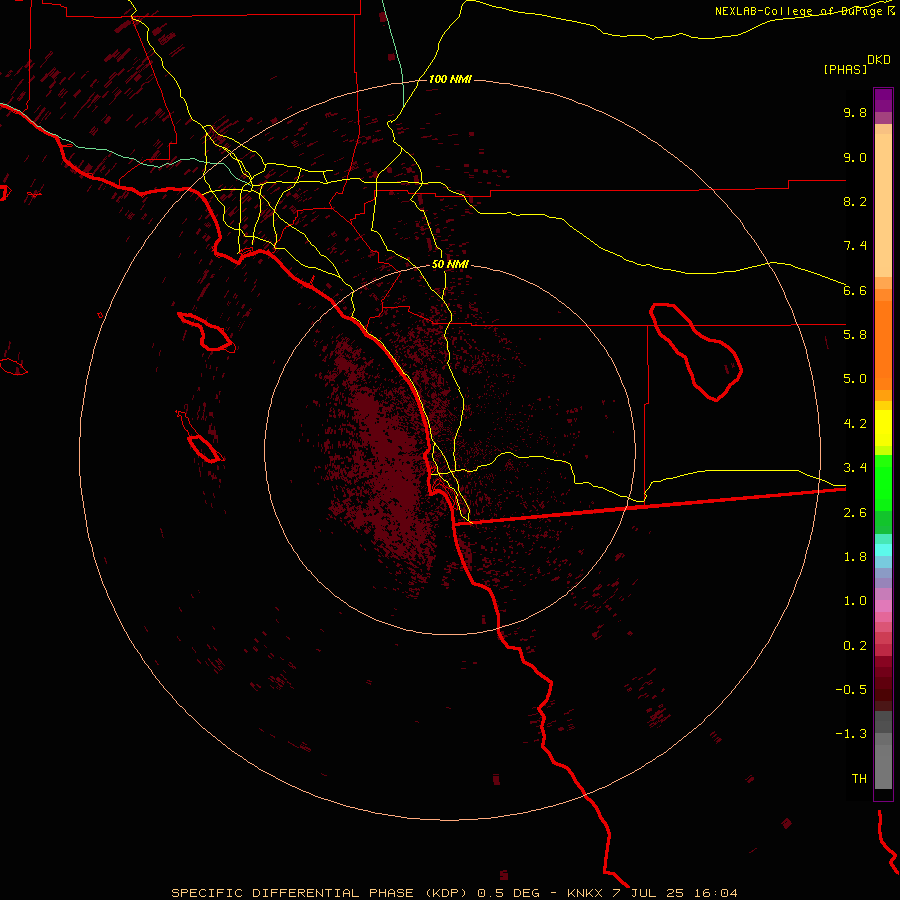Pick the cyan colorbar segment
900x900 pixels.
[x=883, y=549]
